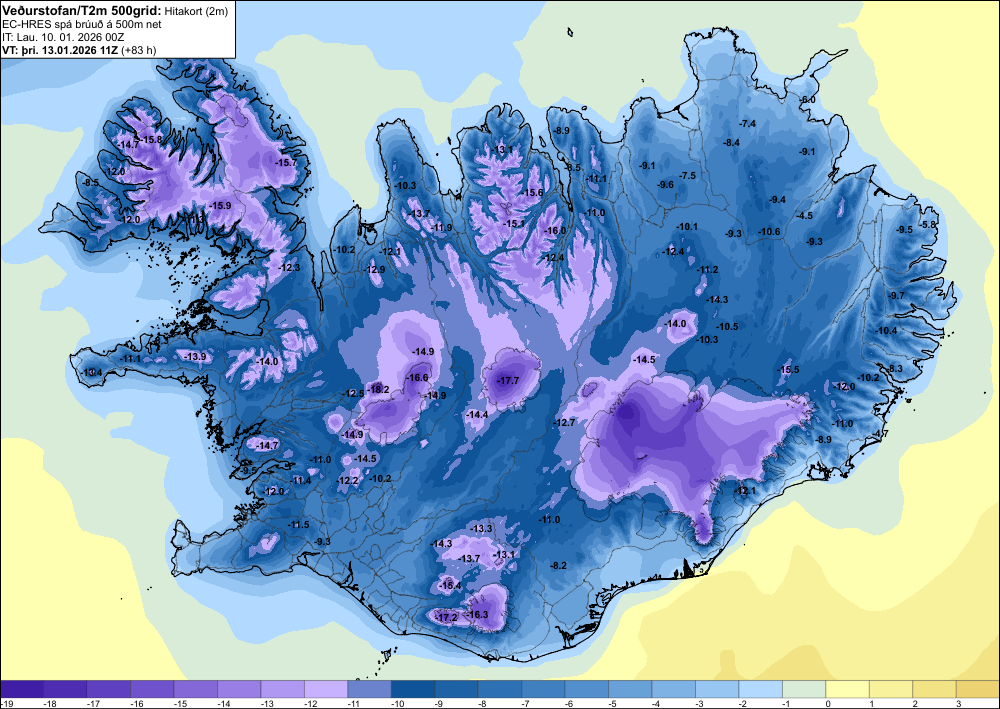
Task: Click the -11.4 temperature label
Action: click(300, 480)
